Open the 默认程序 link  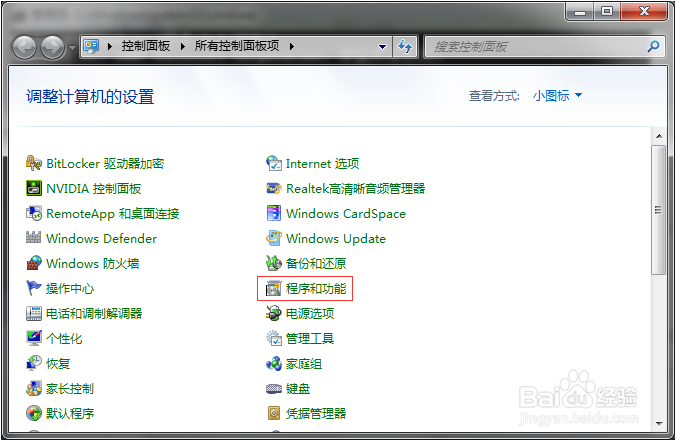(70, 414)
